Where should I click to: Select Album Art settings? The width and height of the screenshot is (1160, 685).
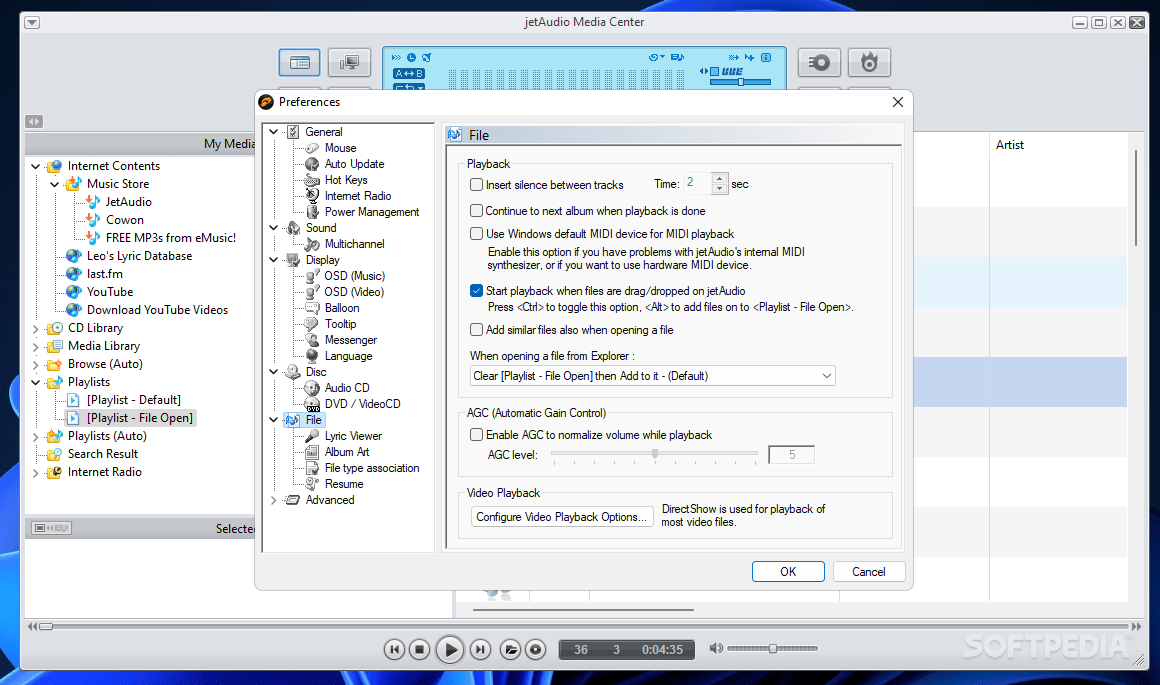[346, 452]
